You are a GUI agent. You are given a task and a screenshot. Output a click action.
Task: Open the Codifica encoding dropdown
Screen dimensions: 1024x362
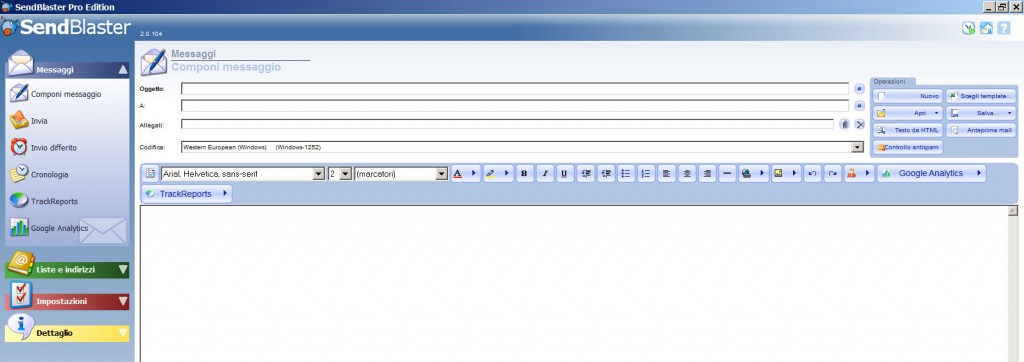coord(858,148)
